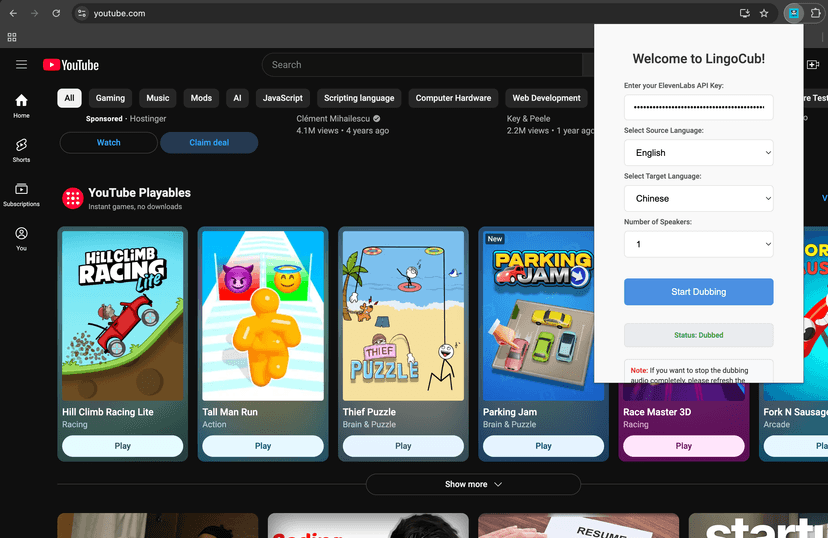Viewport: 828px width, 538px height.
Task: Play Tall Man Run game
Action: pyautogui.click(x=263, y=446)
